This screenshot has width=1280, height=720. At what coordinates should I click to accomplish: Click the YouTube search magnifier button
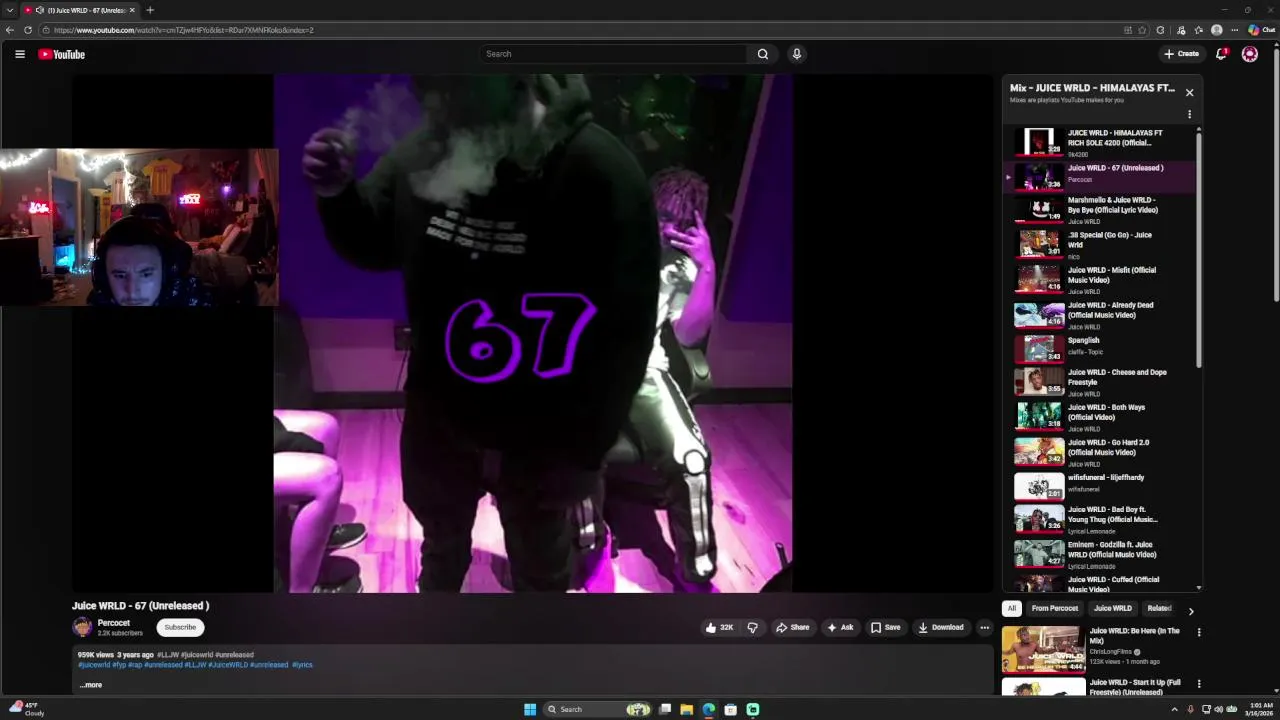click(763, 54)
